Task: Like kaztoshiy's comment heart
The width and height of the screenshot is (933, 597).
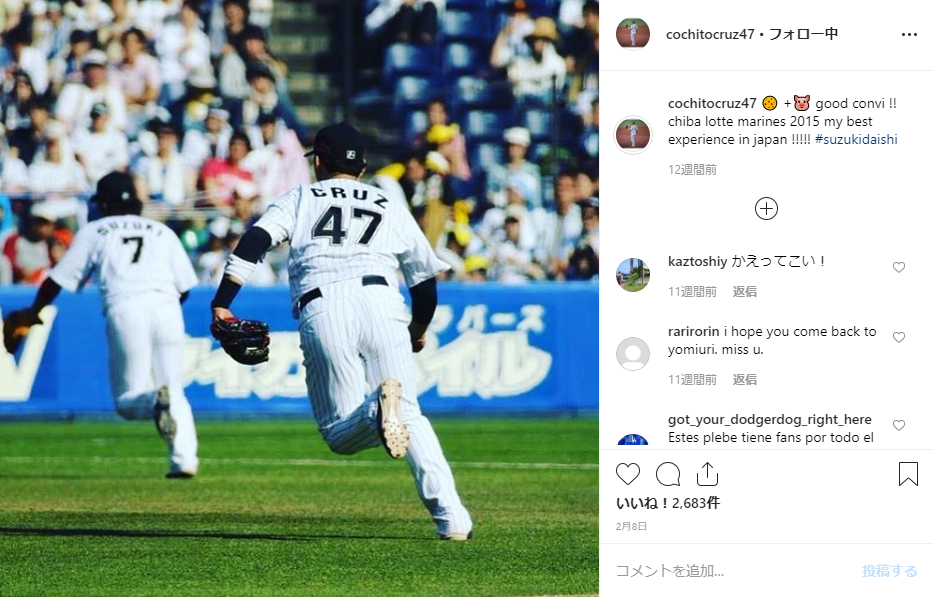Action: [x=898, y=267]
